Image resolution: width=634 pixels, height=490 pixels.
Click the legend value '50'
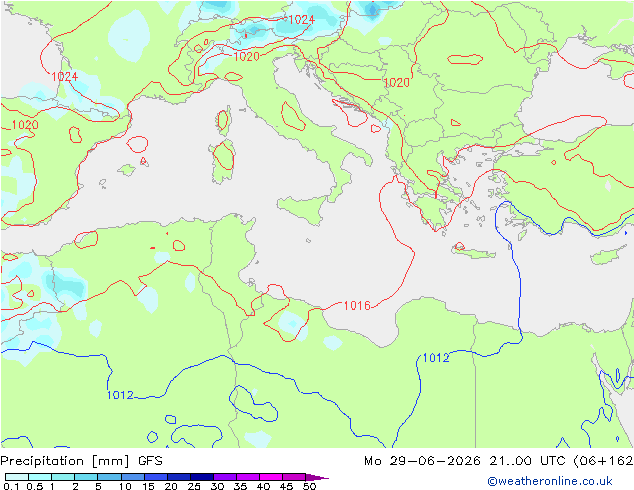coord(309,486)
